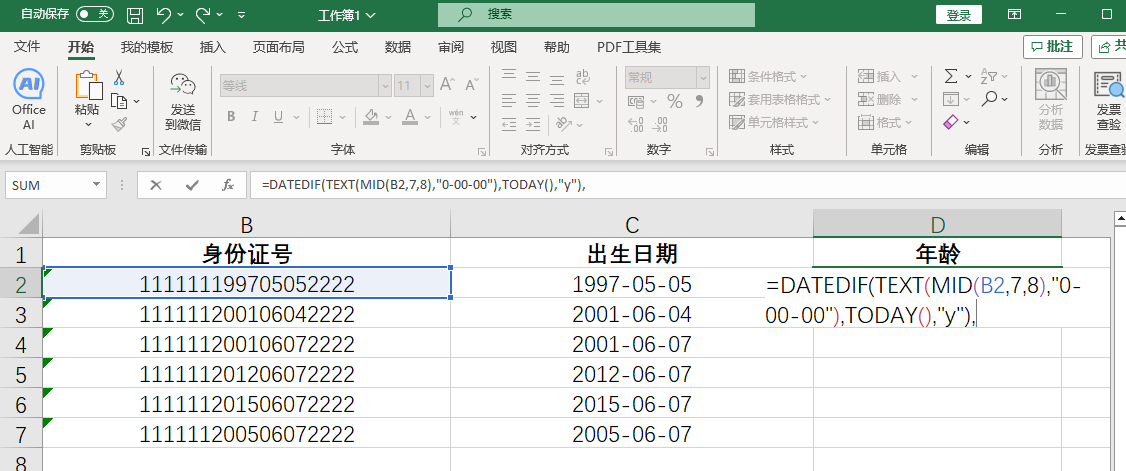Click the Wrap Text icon

[x=582, y=76]
